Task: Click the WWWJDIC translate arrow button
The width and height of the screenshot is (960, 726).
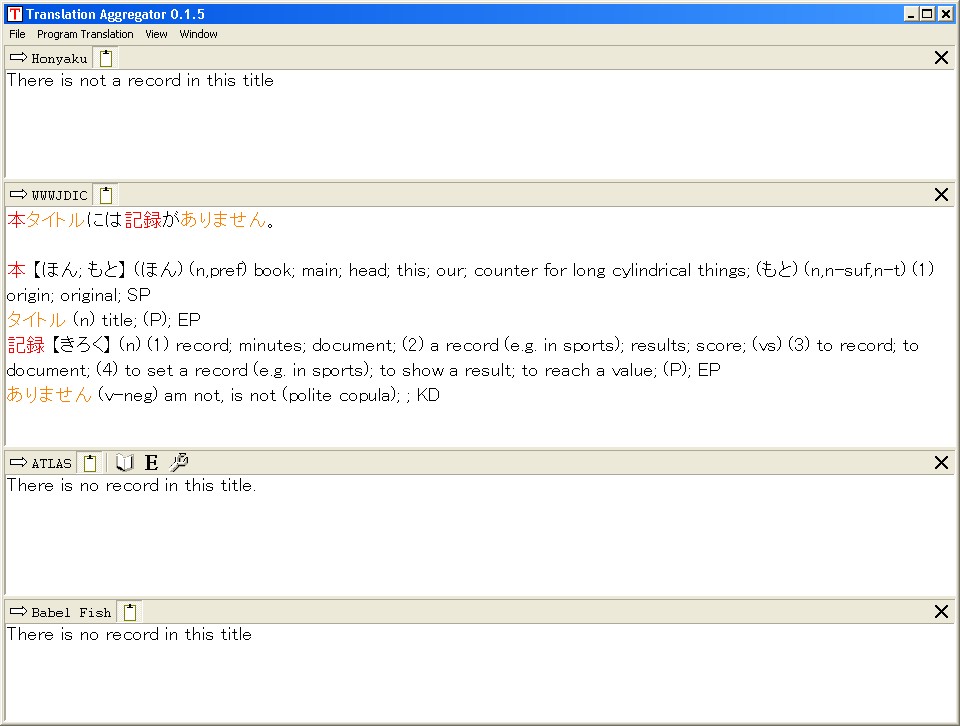Action: point(18,195)
